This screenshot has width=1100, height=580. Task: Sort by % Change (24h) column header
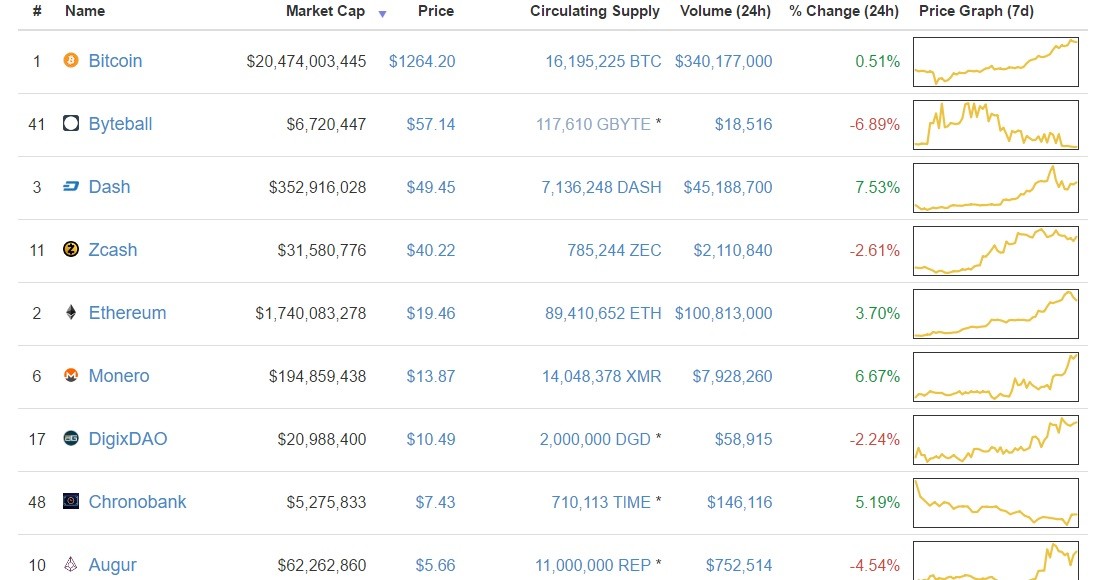pos(844,11)
